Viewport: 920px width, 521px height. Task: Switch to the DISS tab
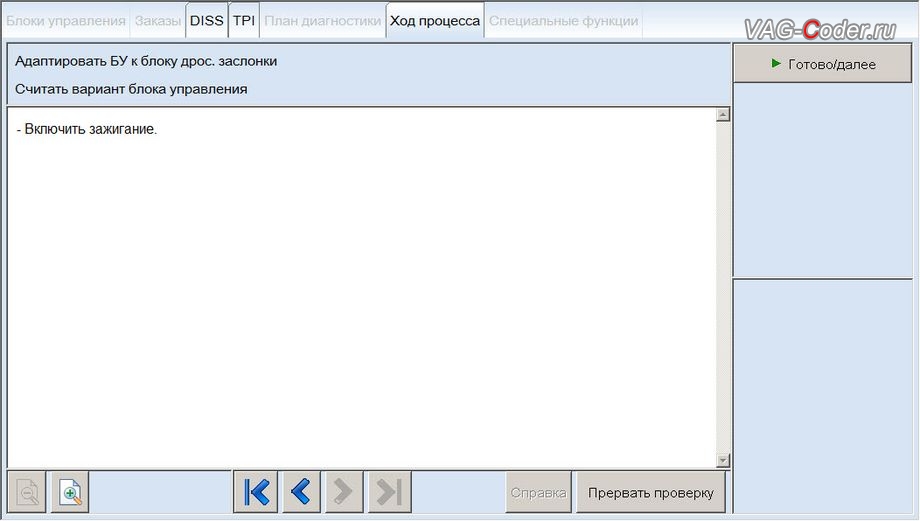click(207, 21)
